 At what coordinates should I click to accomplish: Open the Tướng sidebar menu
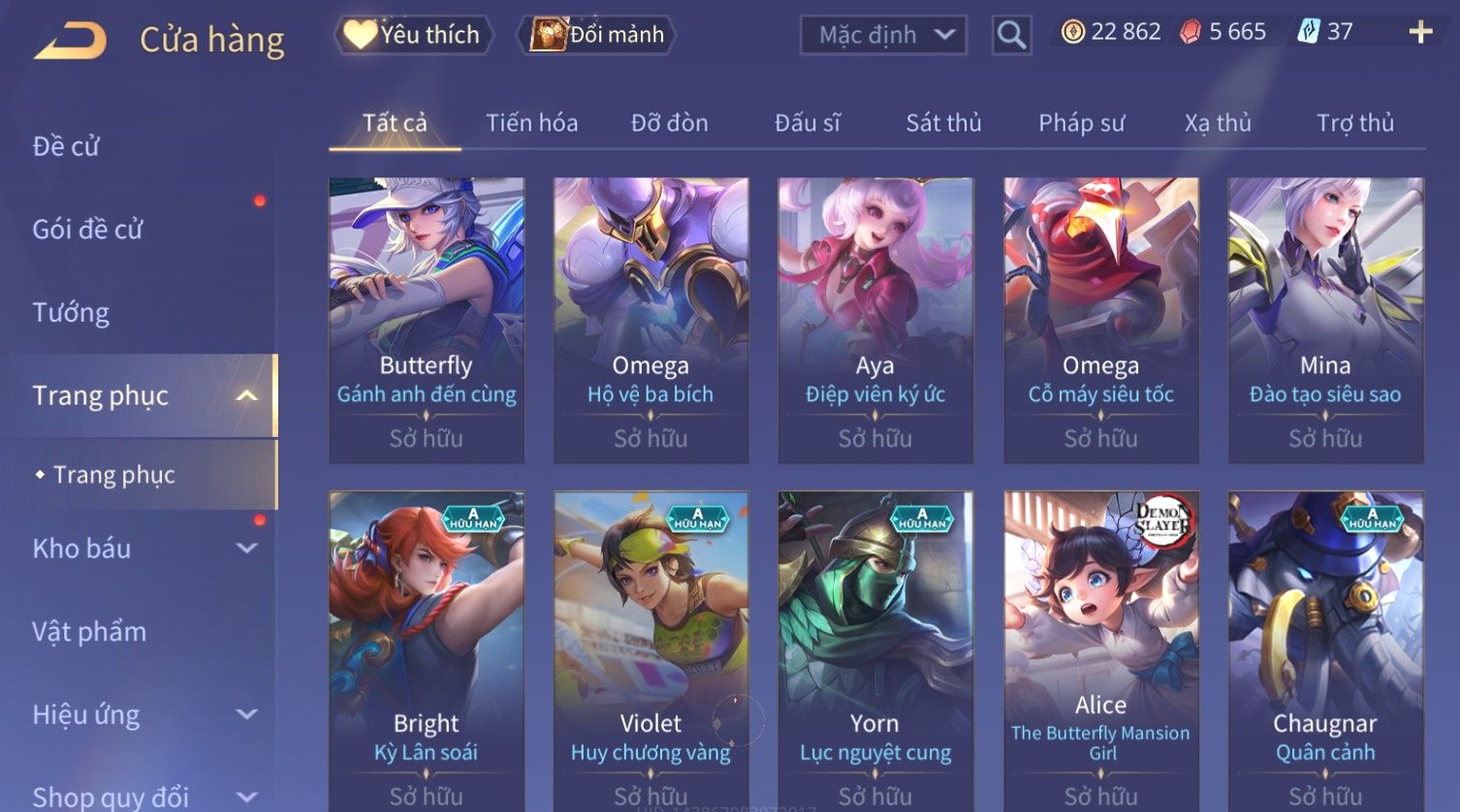(x=71, y=312)
